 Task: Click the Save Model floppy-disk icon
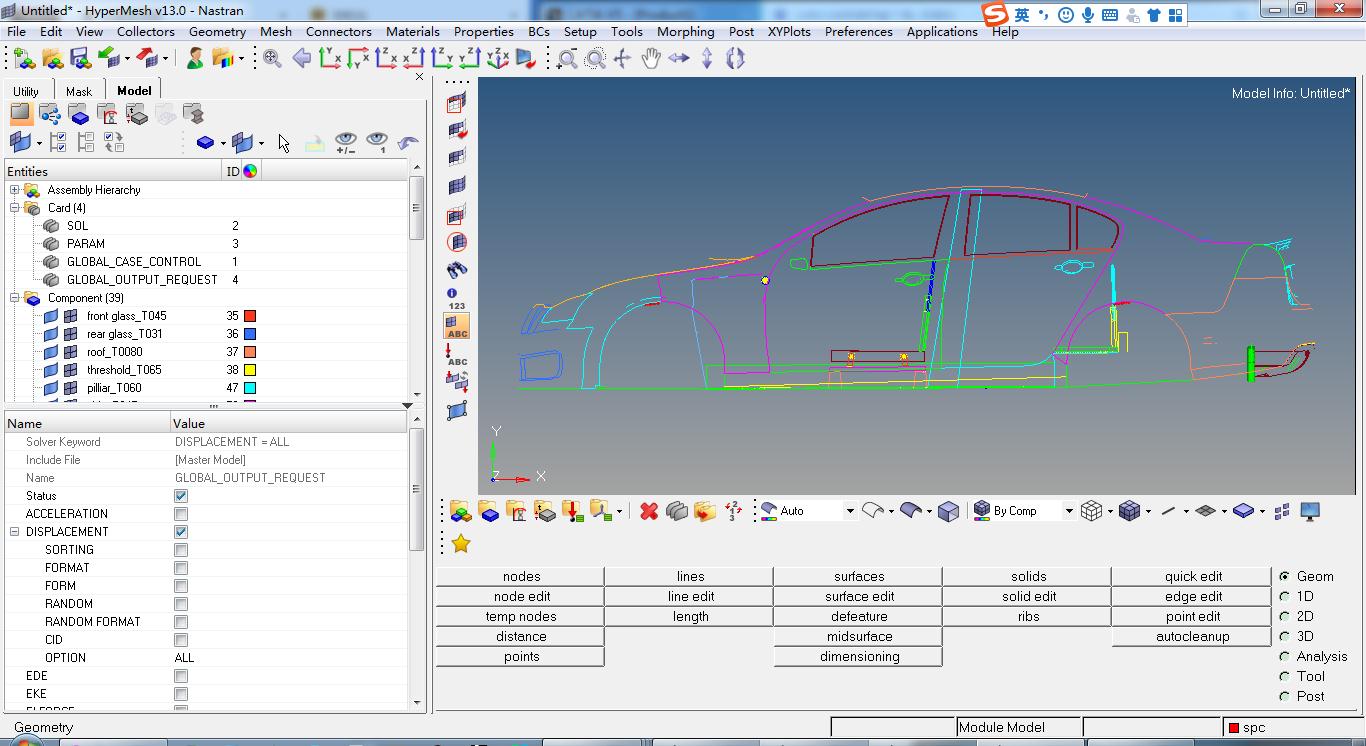pyautogui.click(x=80, y=58)
